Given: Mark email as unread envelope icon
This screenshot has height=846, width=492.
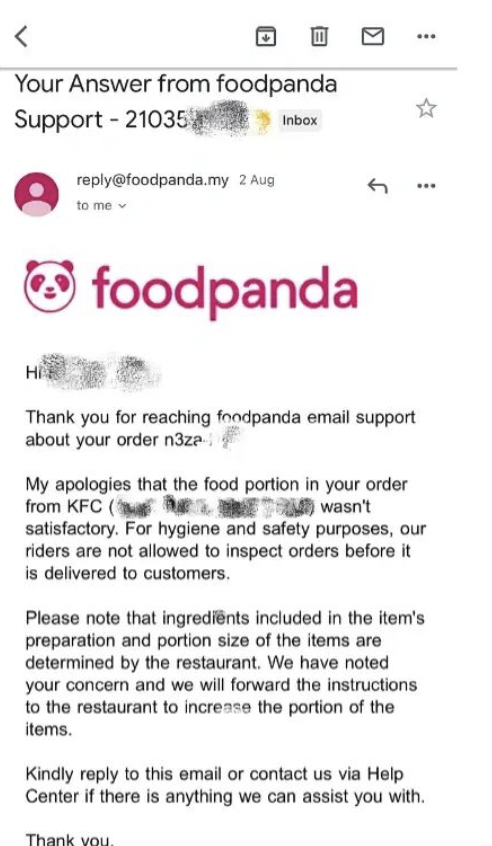Looking at the screenshot, I should [372, 37].
